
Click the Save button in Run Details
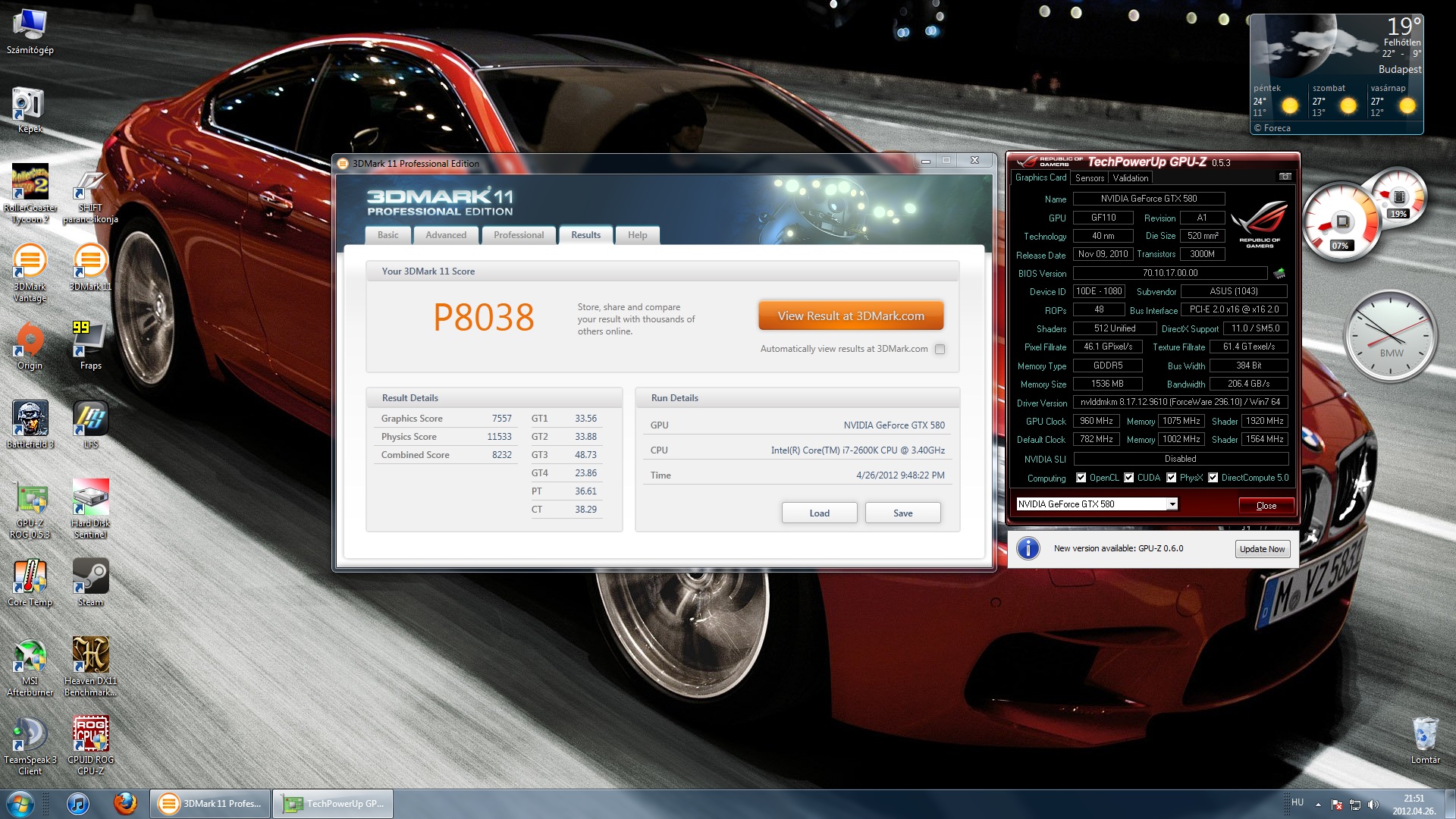point(902,513)
